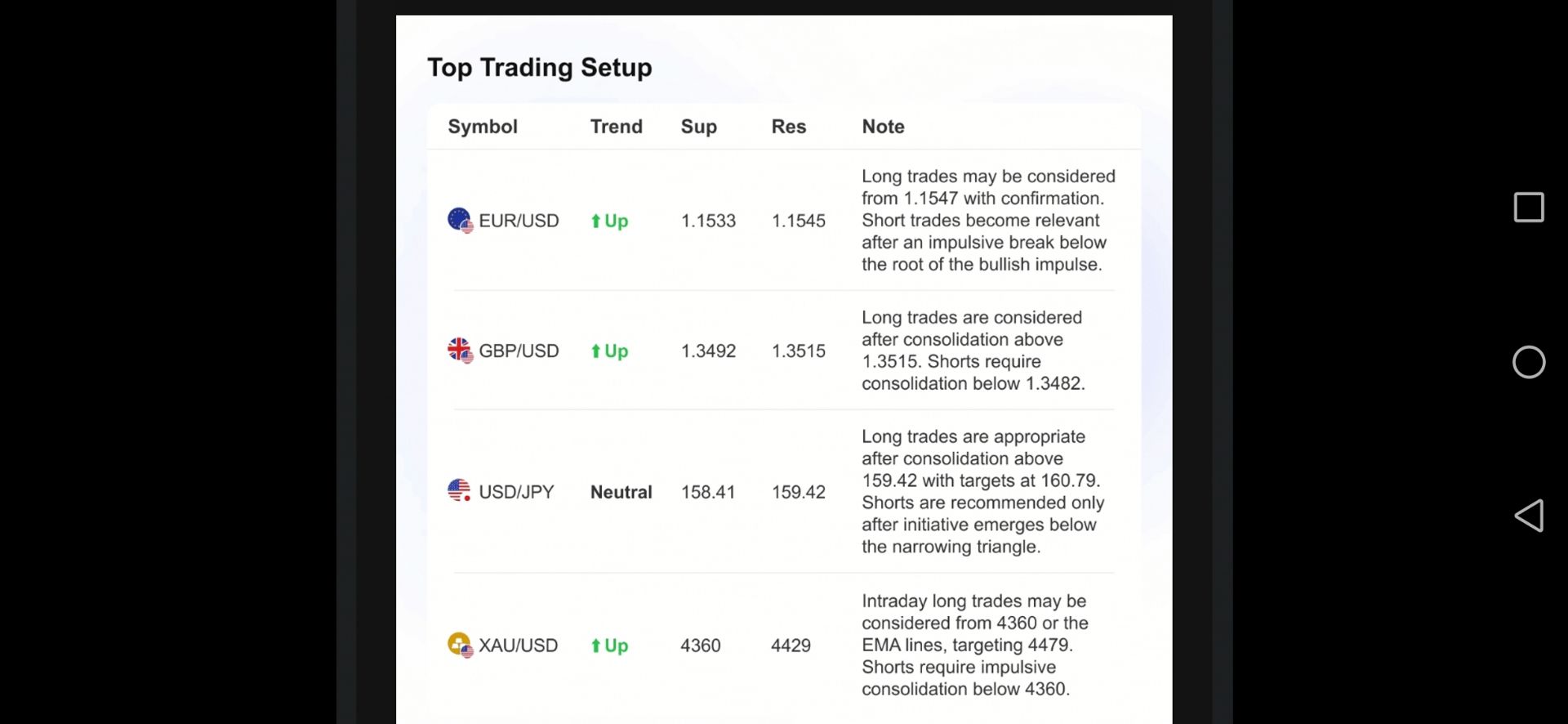The image size is (1568, 724).
Task: Tap the USD/JPY flag icon
Action: (x=460, y=491)
